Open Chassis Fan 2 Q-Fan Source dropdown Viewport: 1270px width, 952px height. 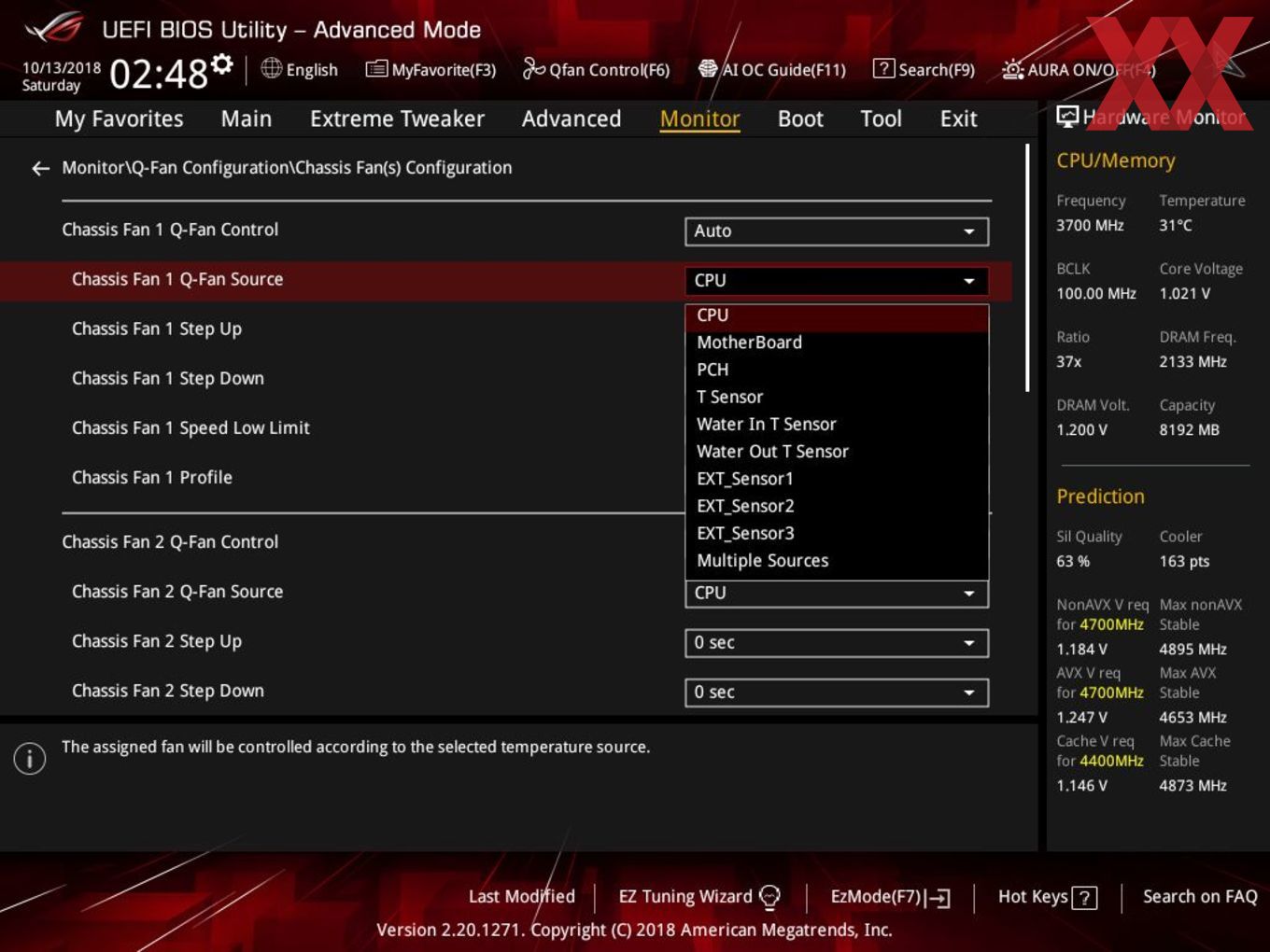tap(837, 594)
